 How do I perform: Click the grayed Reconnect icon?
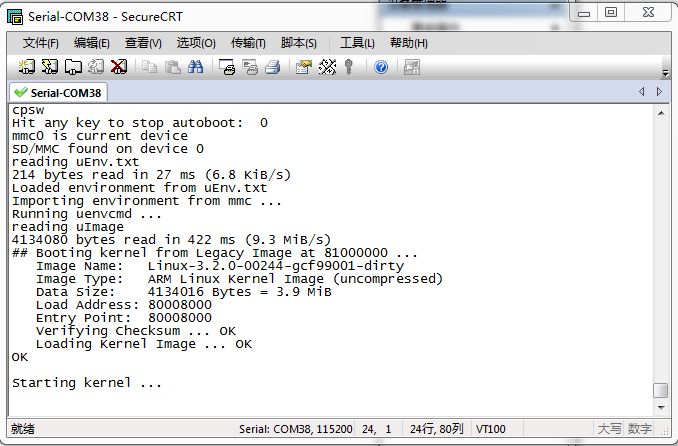point(96,67)
